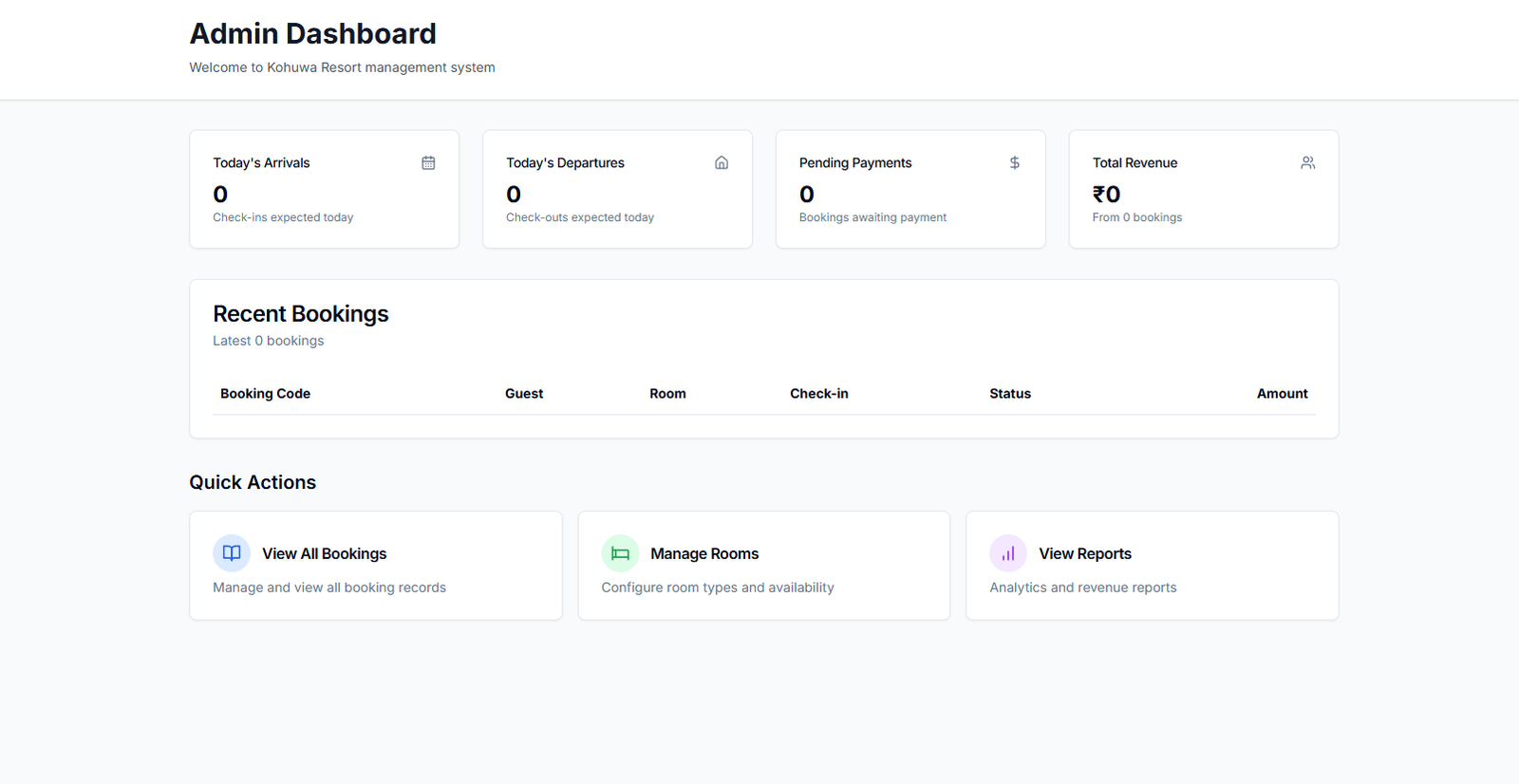Click 'Welcome to Kohuwa Resort management system' text
The height and width of the screenshot is (784, 1519).
[x=342, y=67]
